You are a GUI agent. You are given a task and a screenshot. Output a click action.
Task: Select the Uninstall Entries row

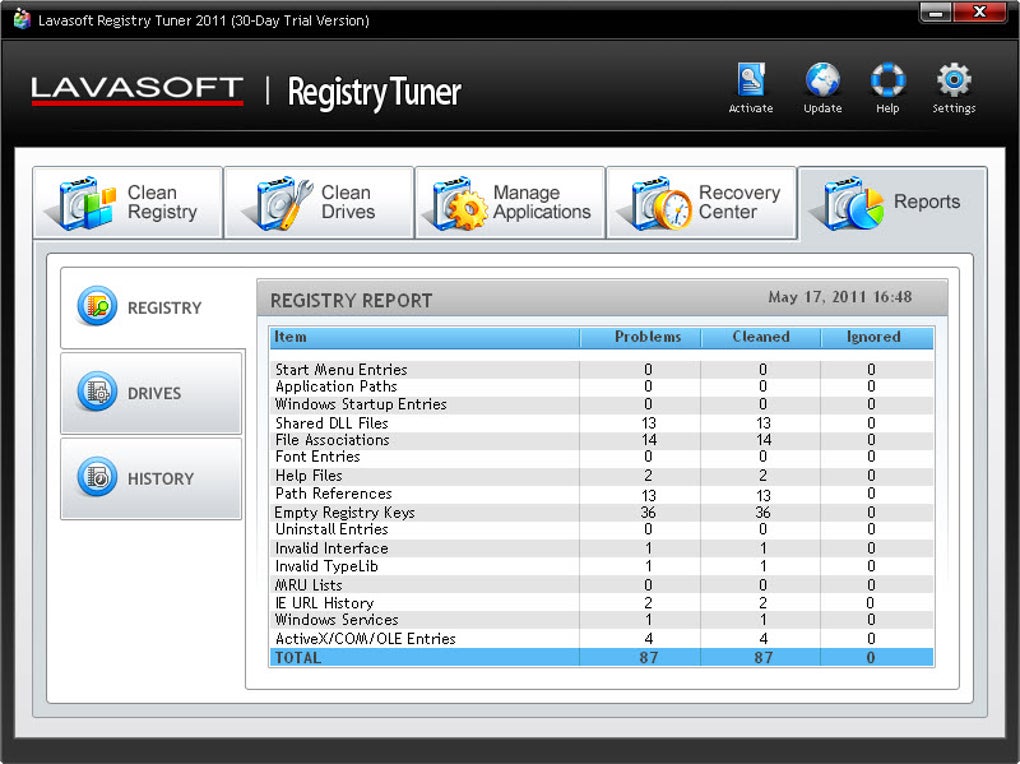coord(602,530)
